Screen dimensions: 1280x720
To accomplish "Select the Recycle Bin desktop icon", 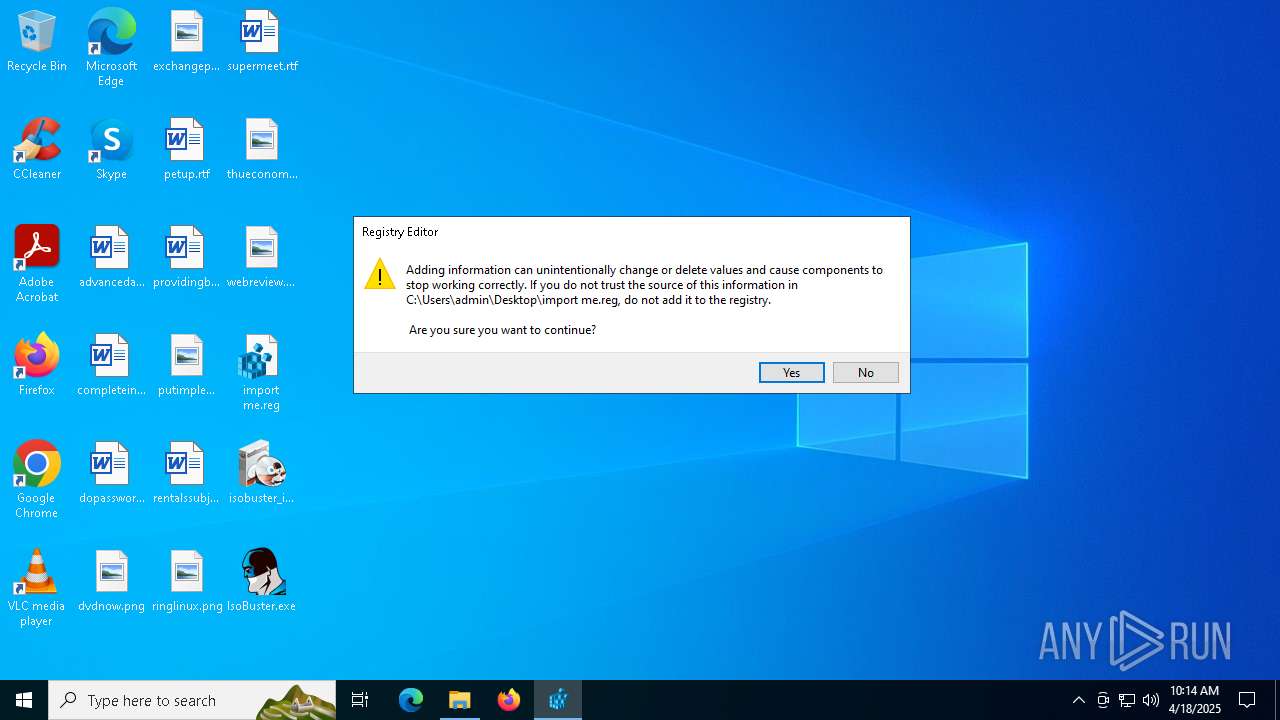I will coord(37,41).
